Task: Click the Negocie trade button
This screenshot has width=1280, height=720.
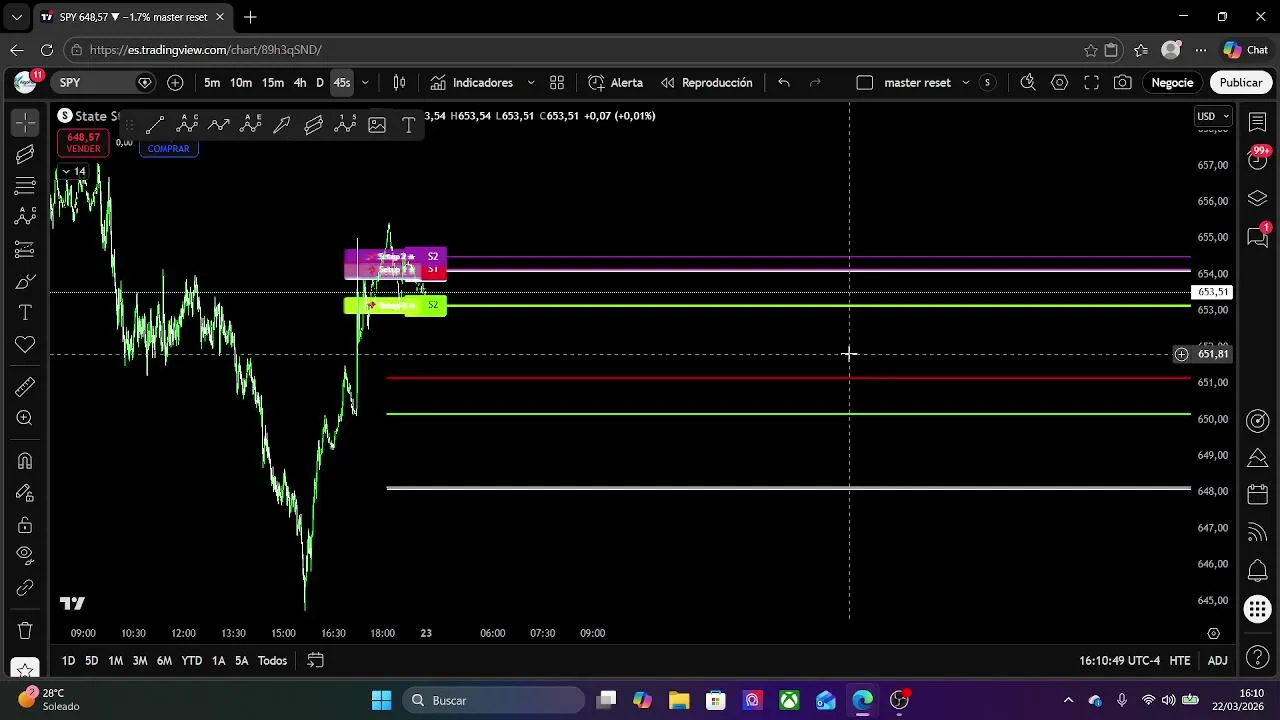Action: coord(1172,83)
